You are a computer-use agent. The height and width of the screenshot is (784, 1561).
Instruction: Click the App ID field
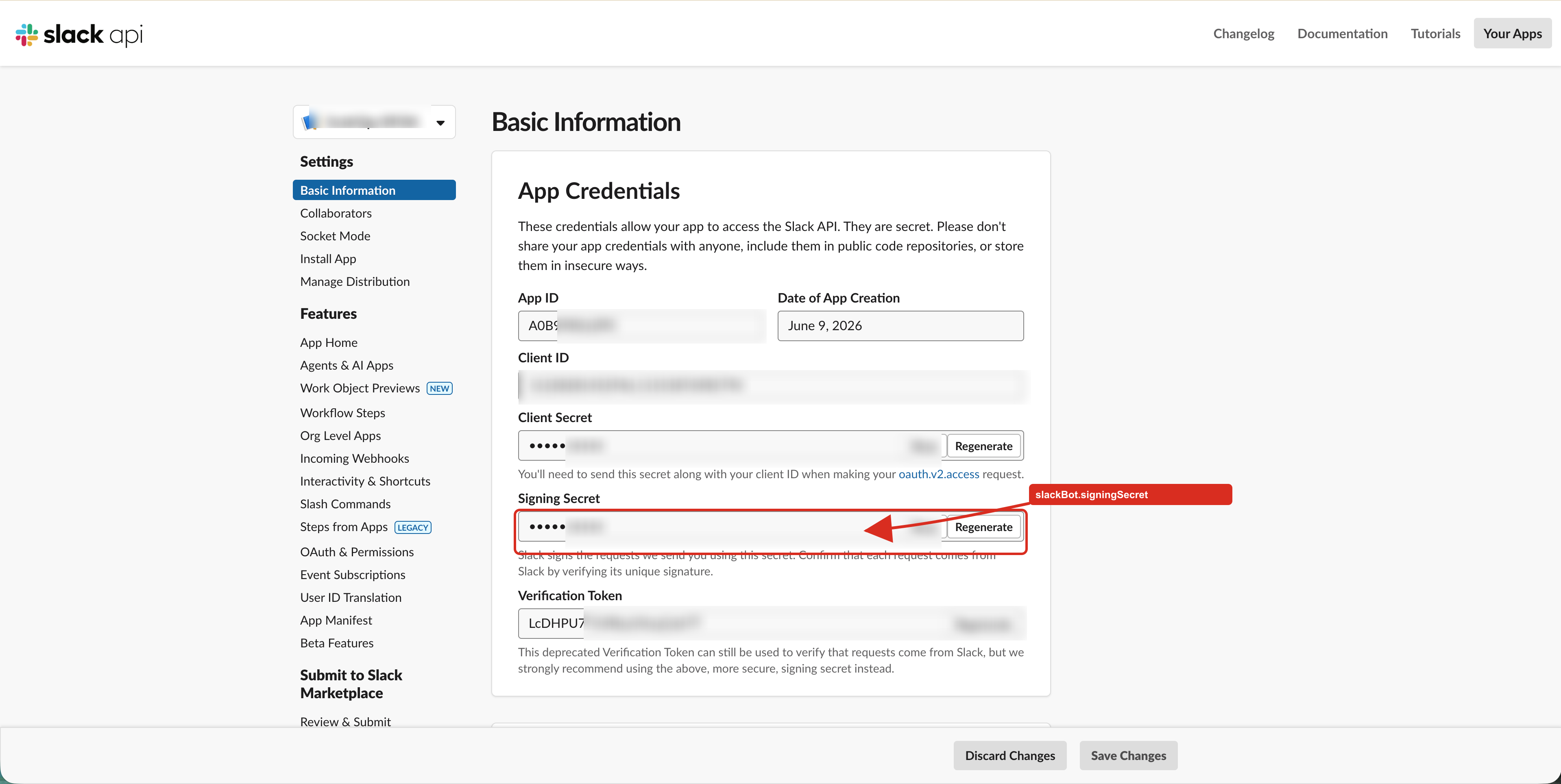pyautogui.click(x=642, y=326)
